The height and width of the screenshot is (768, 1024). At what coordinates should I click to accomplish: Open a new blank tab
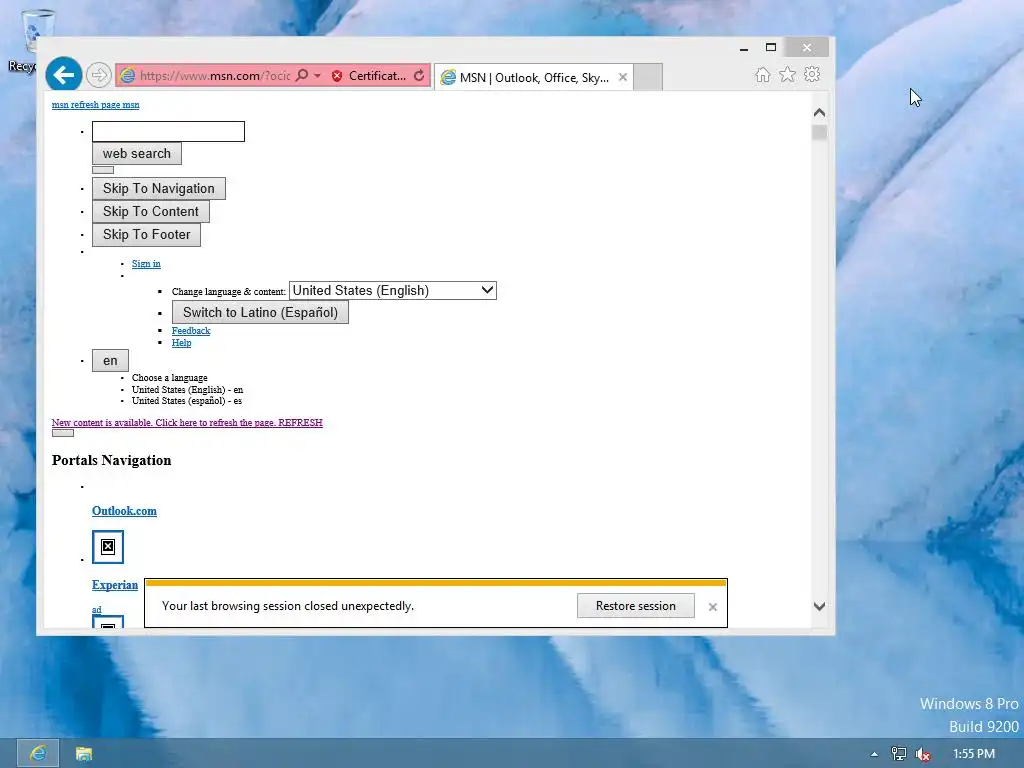648,77
